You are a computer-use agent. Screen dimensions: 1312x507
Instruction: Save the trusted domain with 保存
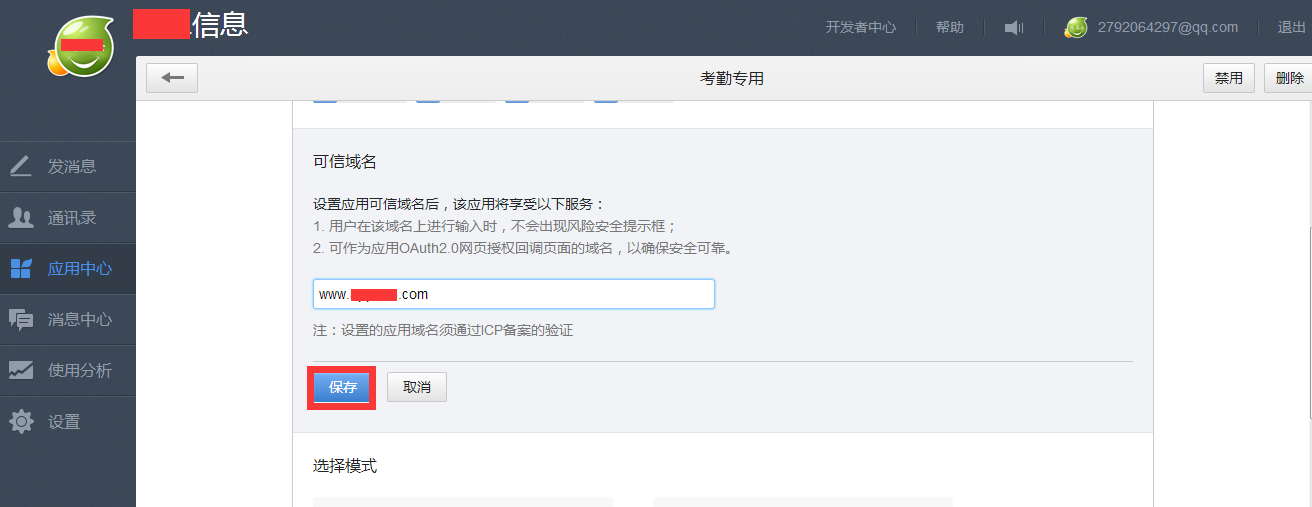342,387
